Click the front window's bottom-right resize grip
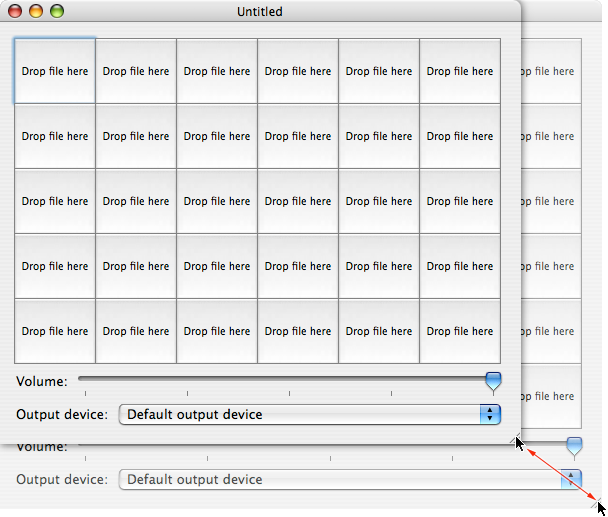The width and height of the screenshot is (608, 517). pos(515,439)
